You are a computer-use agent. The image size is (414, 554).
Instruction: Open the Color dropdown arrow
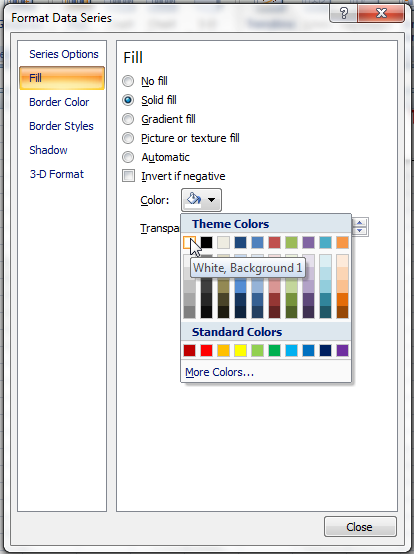[212, 200]
